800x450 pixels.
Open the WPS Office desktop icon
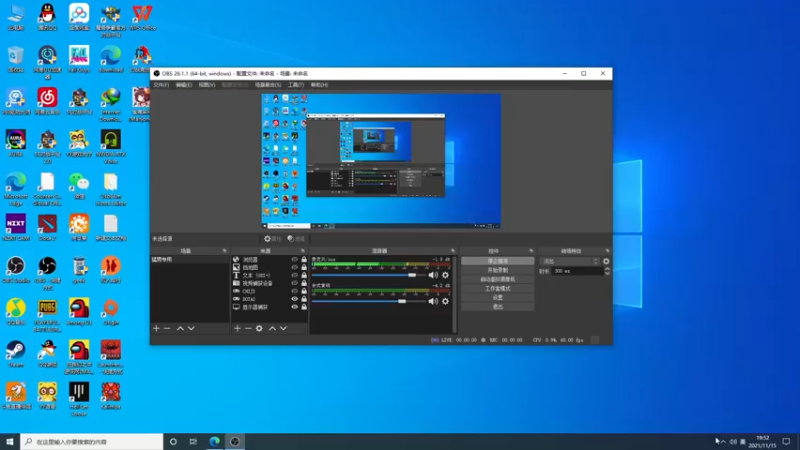pyautogui.click(x=142, y=17)
